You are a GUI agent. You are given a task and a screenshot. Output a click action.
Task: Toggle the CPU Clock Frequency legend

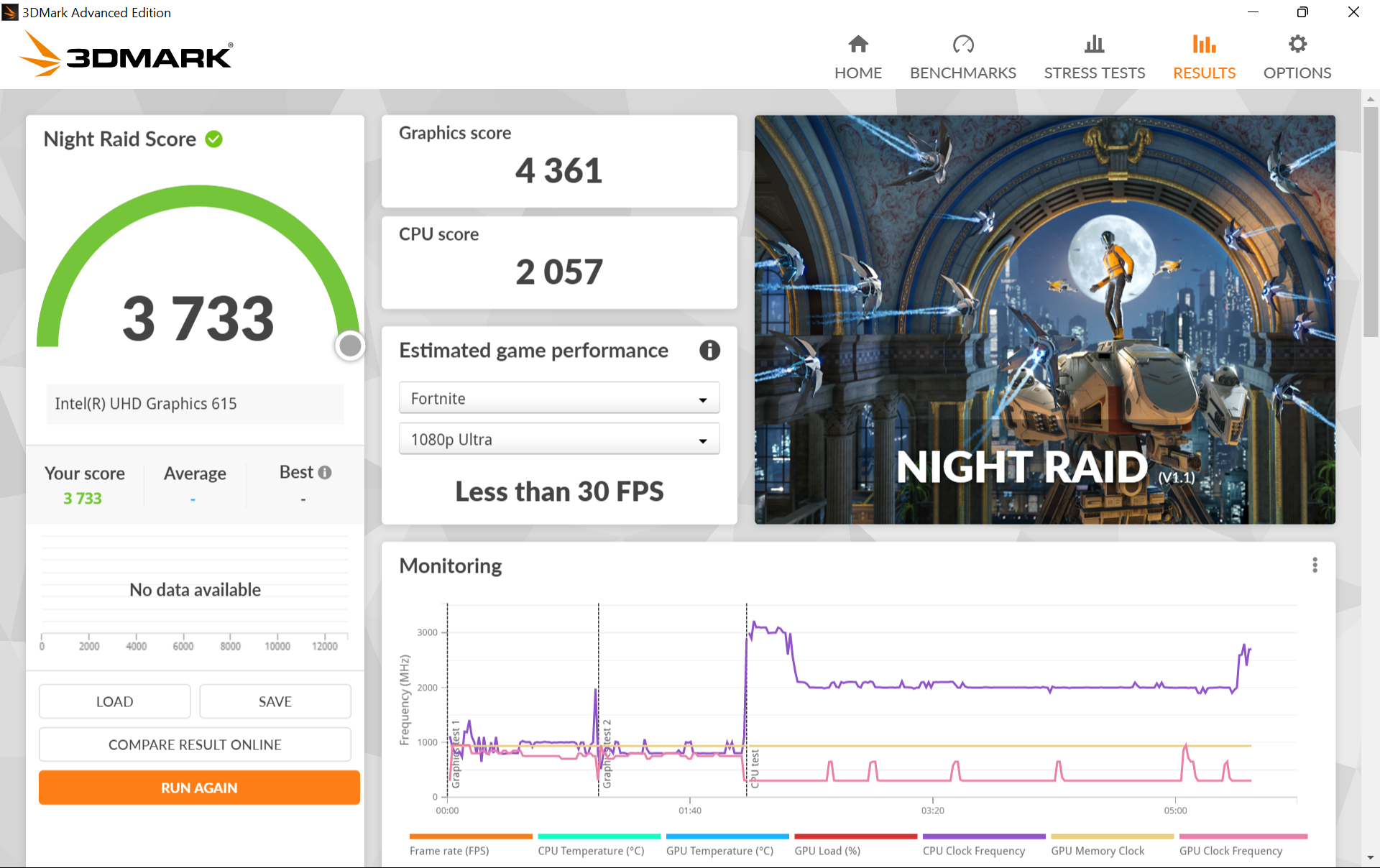pos(974,851)
